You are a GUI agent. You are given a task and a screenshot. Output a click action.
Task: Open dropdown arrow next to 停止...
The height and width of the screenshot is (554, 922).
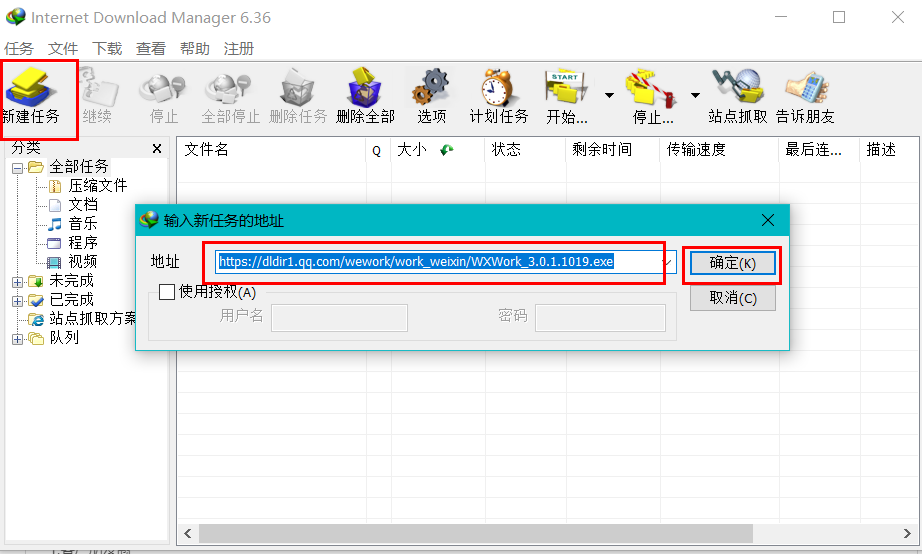[x=695, y=95]
